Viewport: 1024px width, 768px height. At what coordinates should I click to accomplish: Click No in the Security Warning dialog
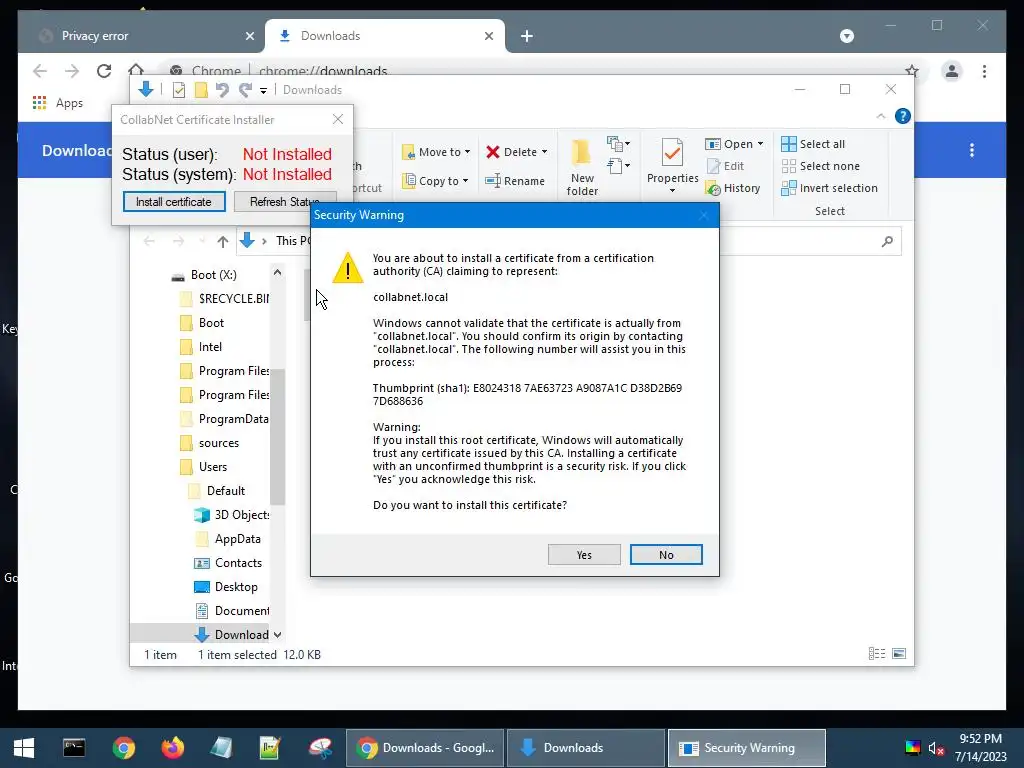[x=665, y=554]
